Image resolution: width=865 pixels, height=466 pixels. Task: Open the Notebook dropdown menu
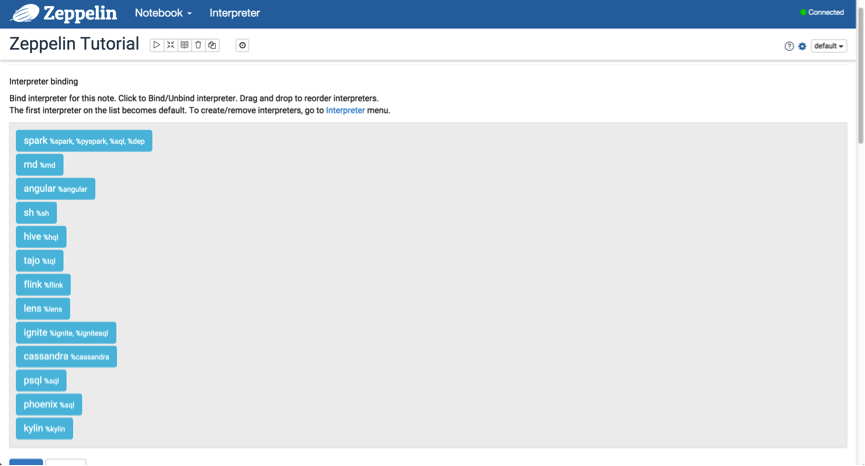click(x=163, y=13)
